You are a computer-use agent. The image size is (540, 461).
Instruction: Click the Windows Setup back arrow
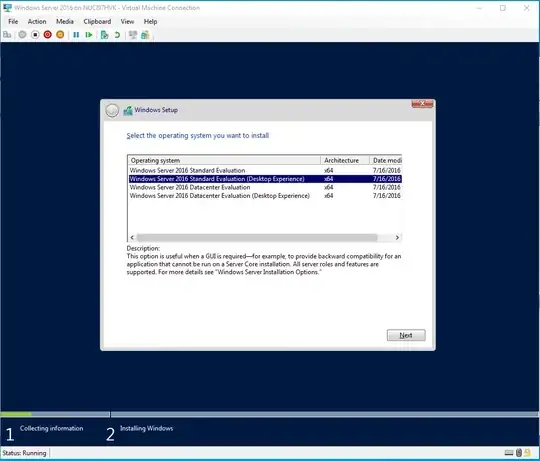(x=112, y=111)
